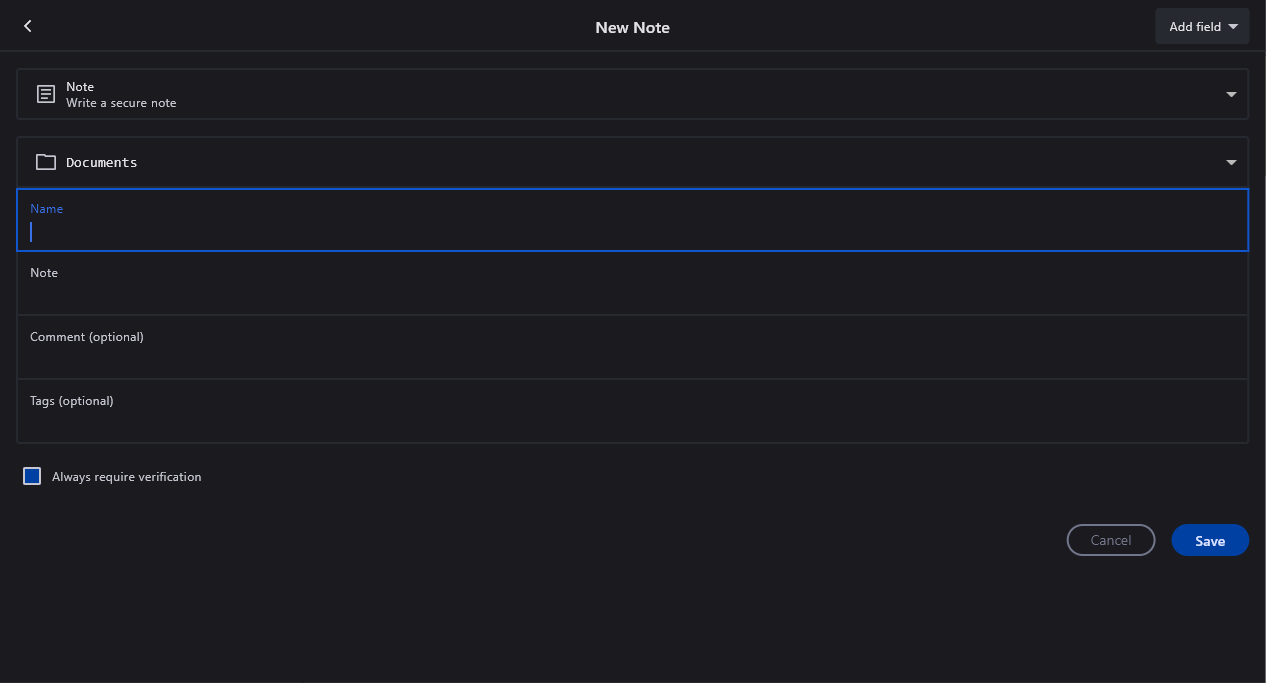
Task: Select the Comment (optional) field
Action: click(x=632, y=359)
